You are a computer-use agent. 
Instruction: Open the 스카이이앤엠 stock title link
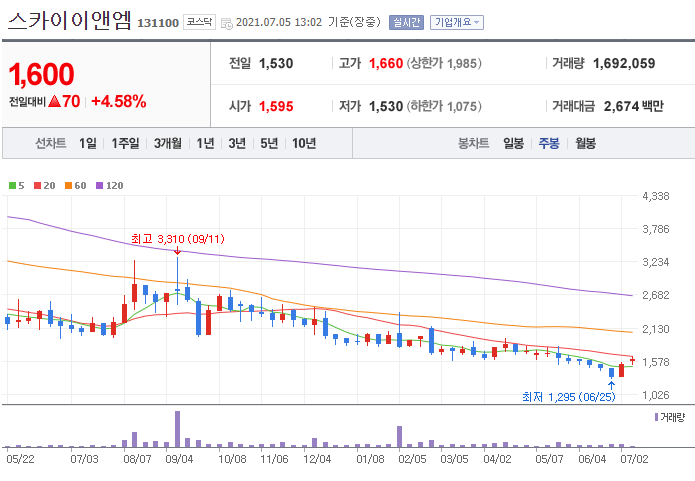click(x=68, y=21)
